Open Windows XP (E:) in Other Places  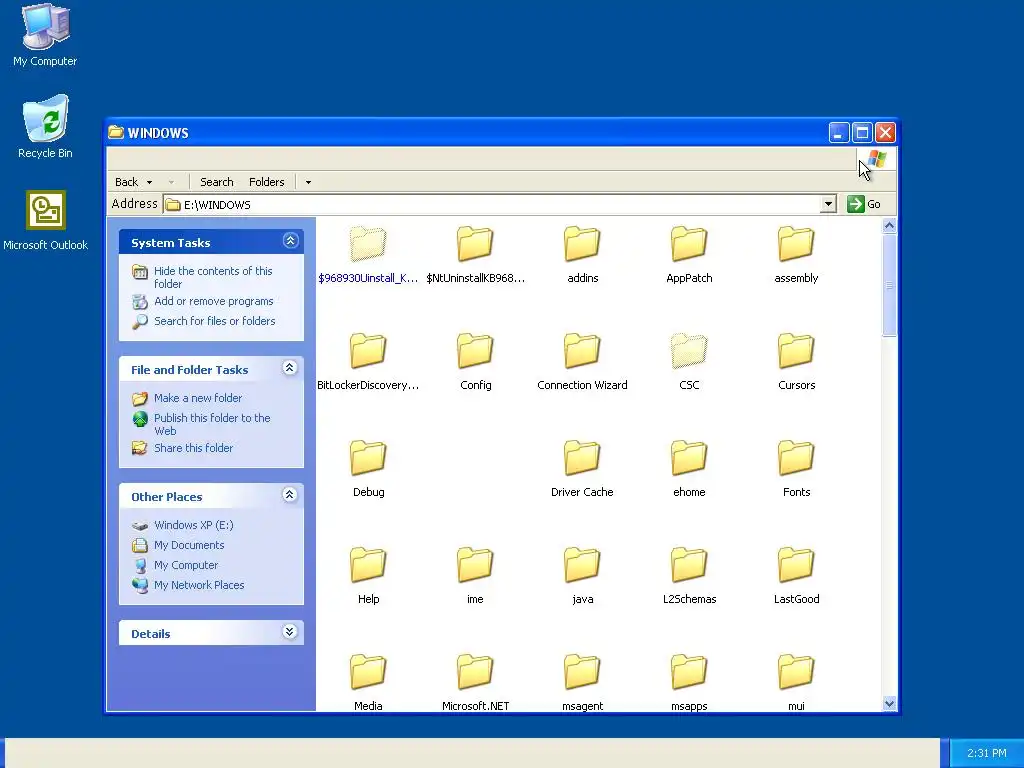click(193, 525)
